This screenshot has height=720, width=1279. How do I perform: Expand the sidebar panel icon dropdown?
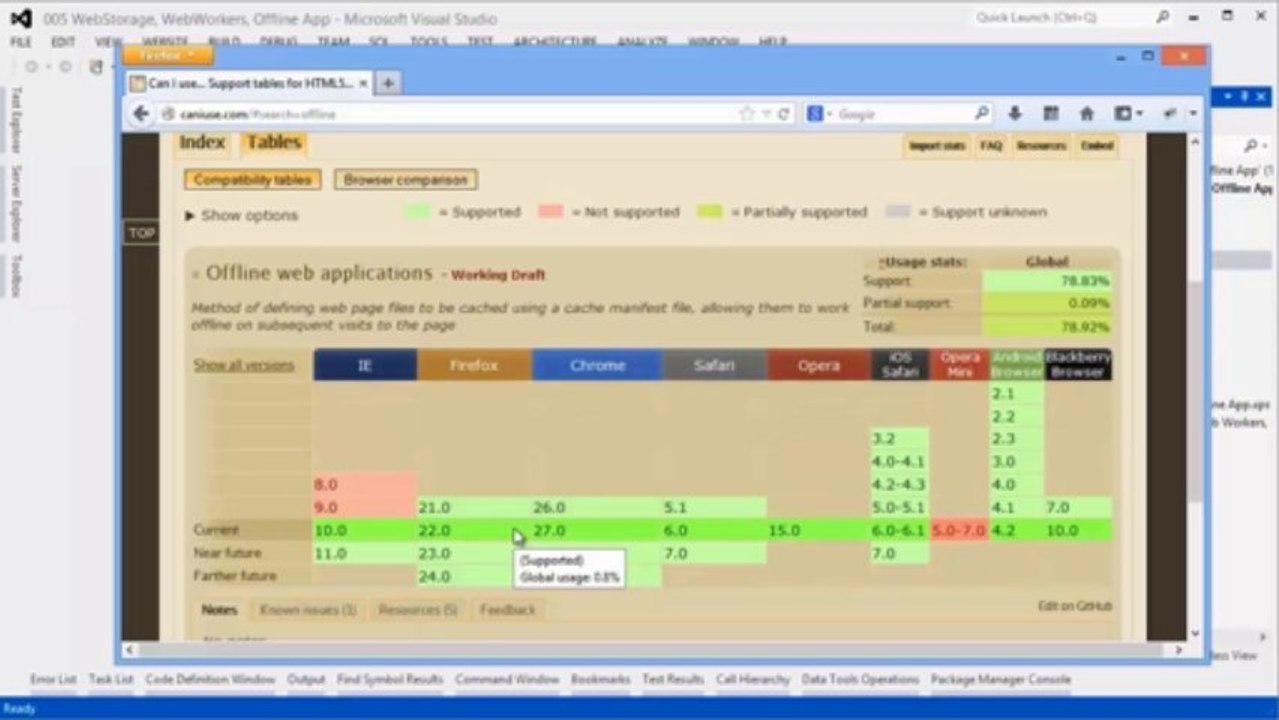1140,114
